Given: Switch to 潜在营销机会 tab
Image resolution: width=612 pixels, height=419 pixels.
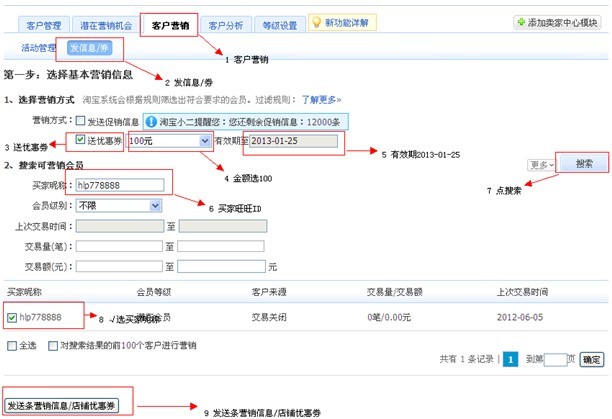Looking at the screenshot, I should [x=106, y=25].
